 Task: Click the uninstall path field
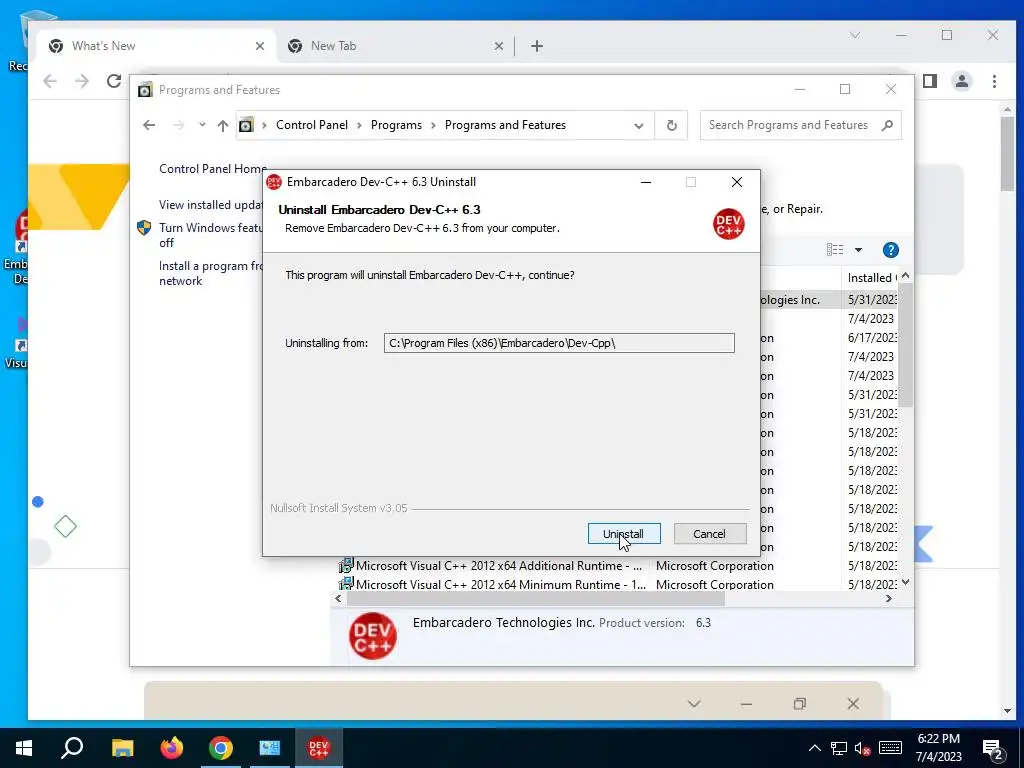(x=559, y=343)
